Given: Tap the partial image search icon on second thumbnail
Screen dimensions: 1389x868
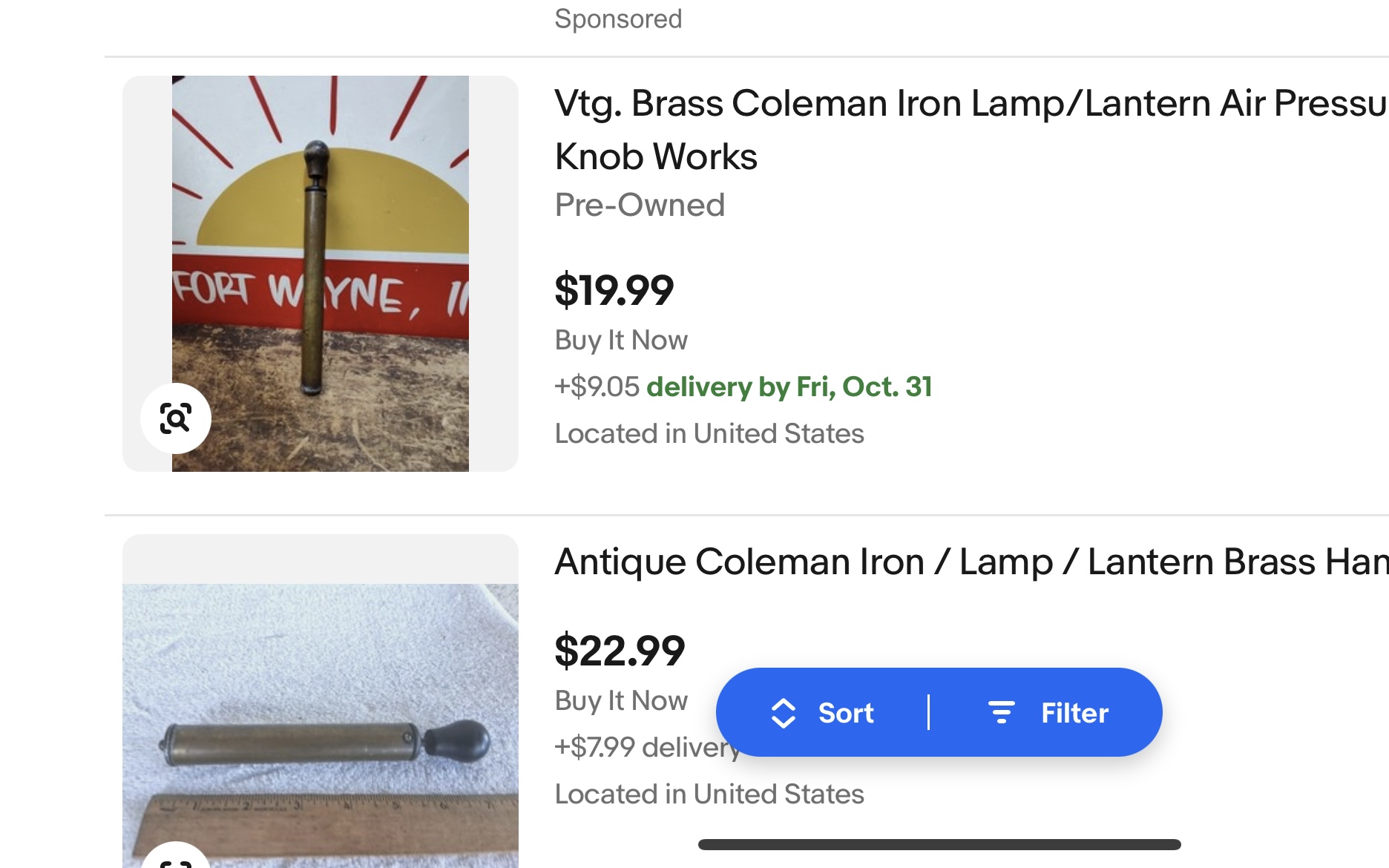Looking at the screenshot, I should click(x=176, y=855).
